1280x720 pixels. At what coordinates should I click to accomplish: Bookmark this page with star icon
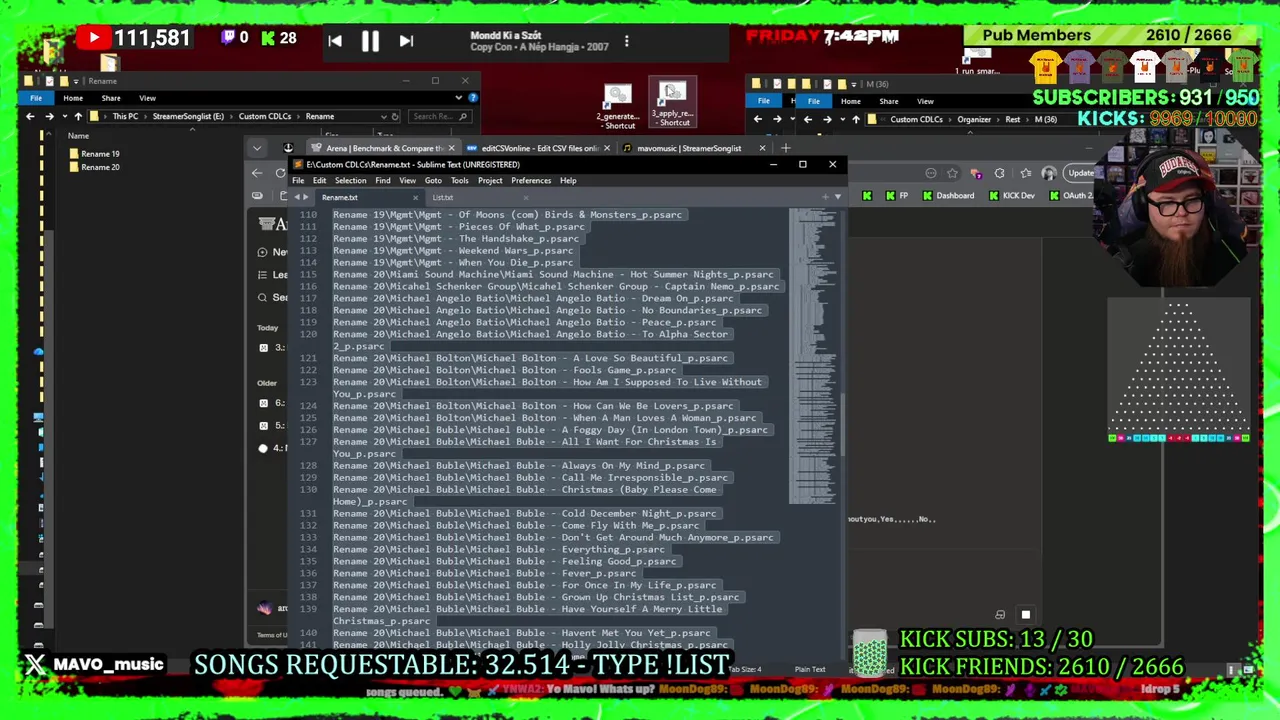(952, 173)
